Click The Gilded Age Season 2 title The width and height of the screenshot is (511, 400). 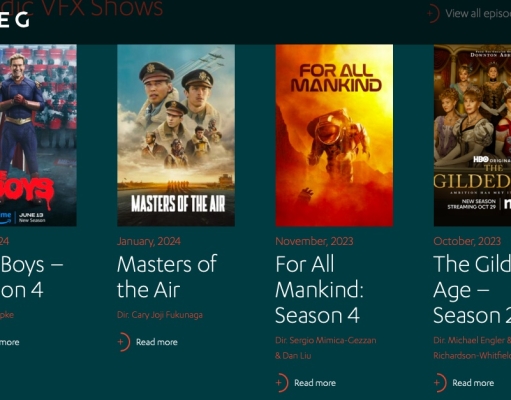tap(472, 290)
